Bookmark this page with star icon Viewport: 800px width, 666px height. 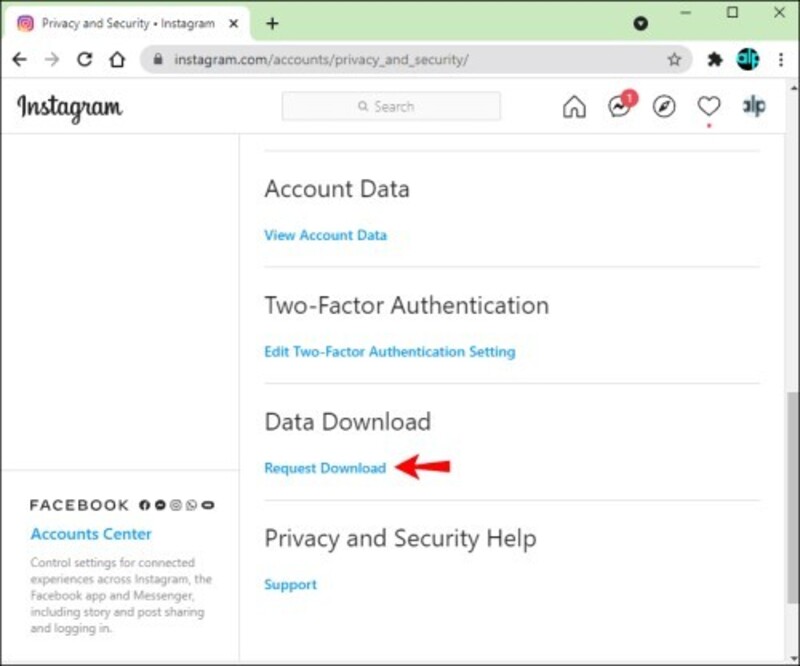(x=674, y=60)
